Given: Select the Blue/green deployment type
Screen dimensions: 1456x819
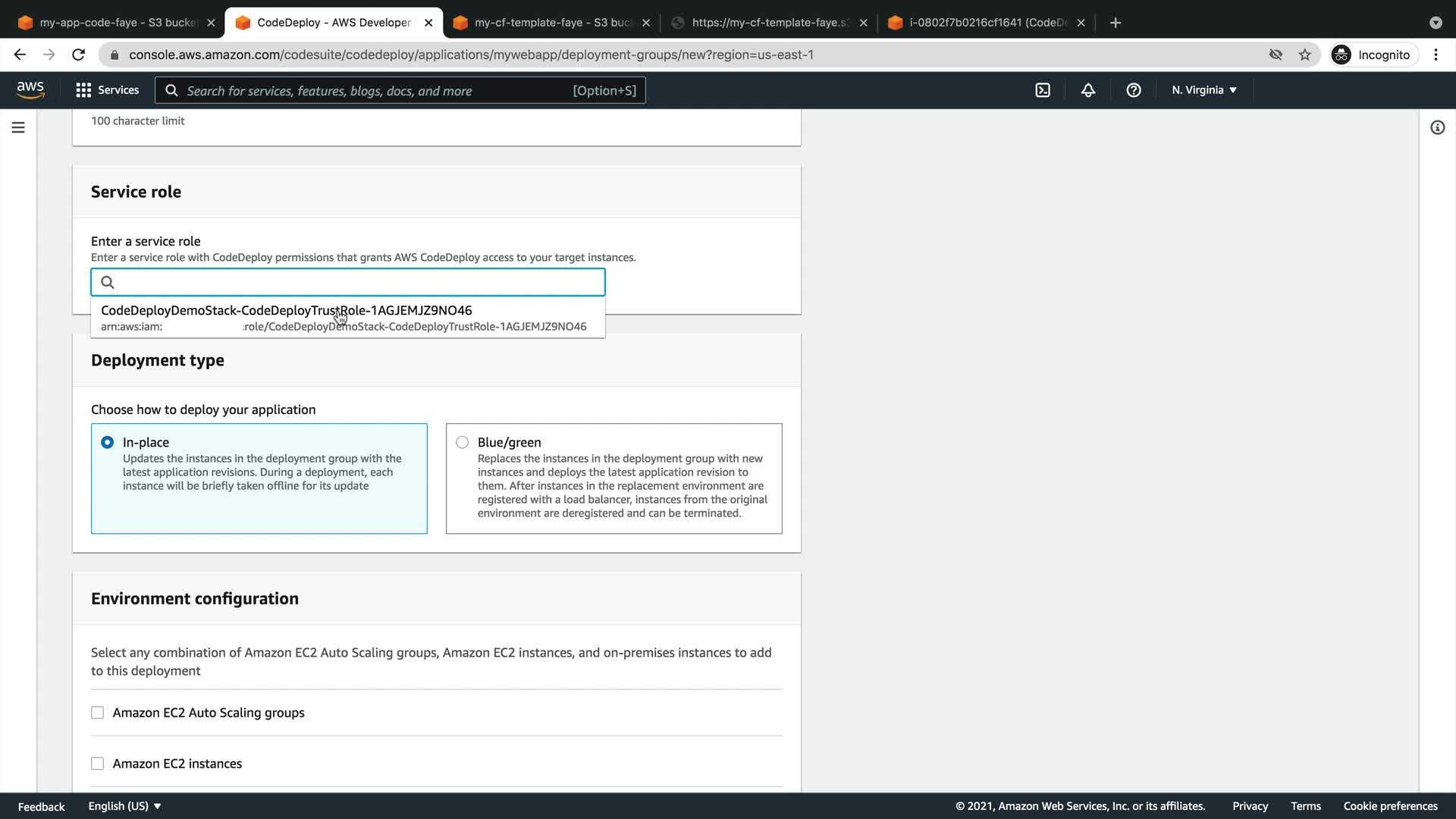Looking at the screenshot, I should point(463,442).
